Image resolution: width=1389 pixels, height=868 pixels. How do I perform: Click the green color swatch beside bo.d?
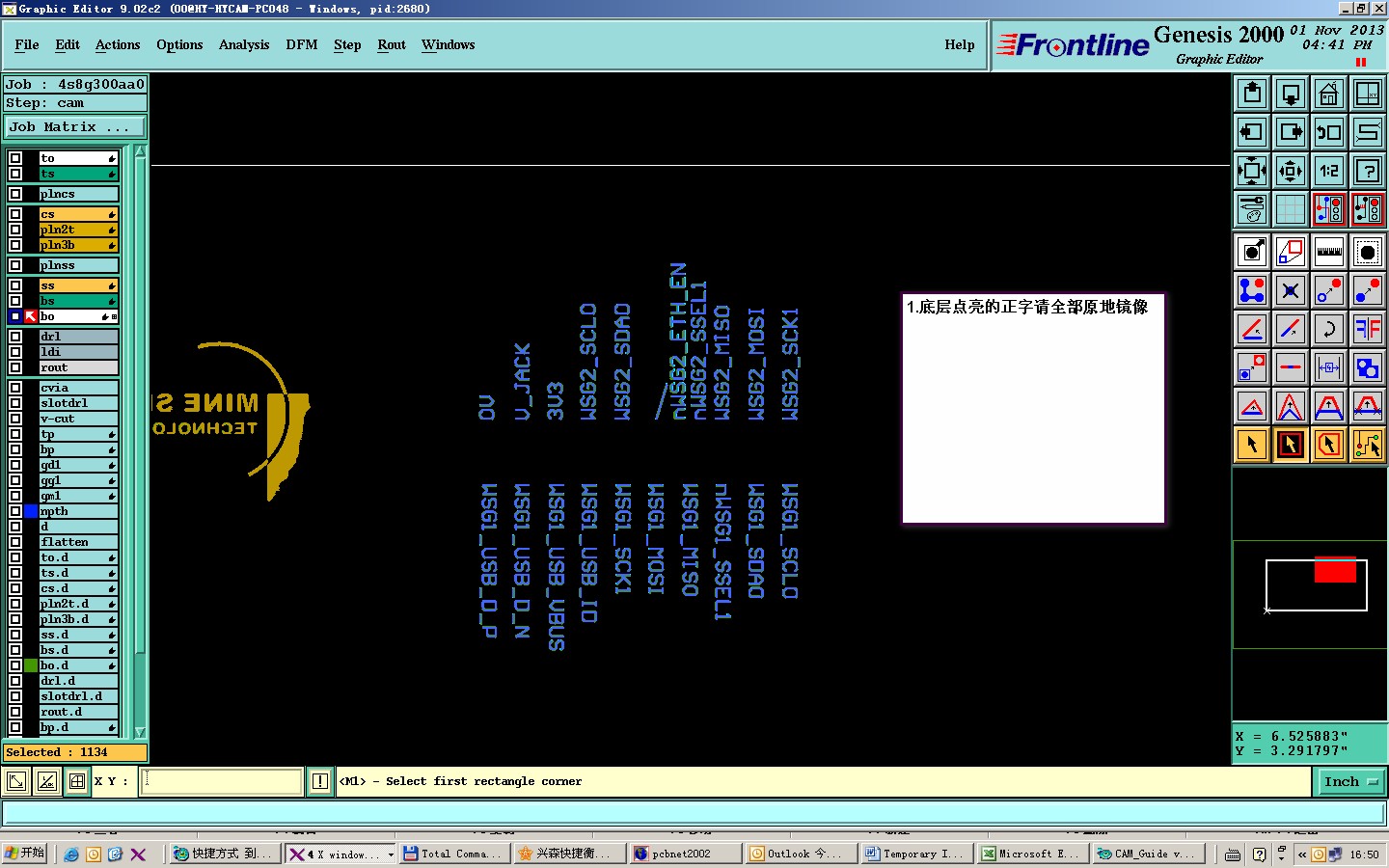coord(31,665)
